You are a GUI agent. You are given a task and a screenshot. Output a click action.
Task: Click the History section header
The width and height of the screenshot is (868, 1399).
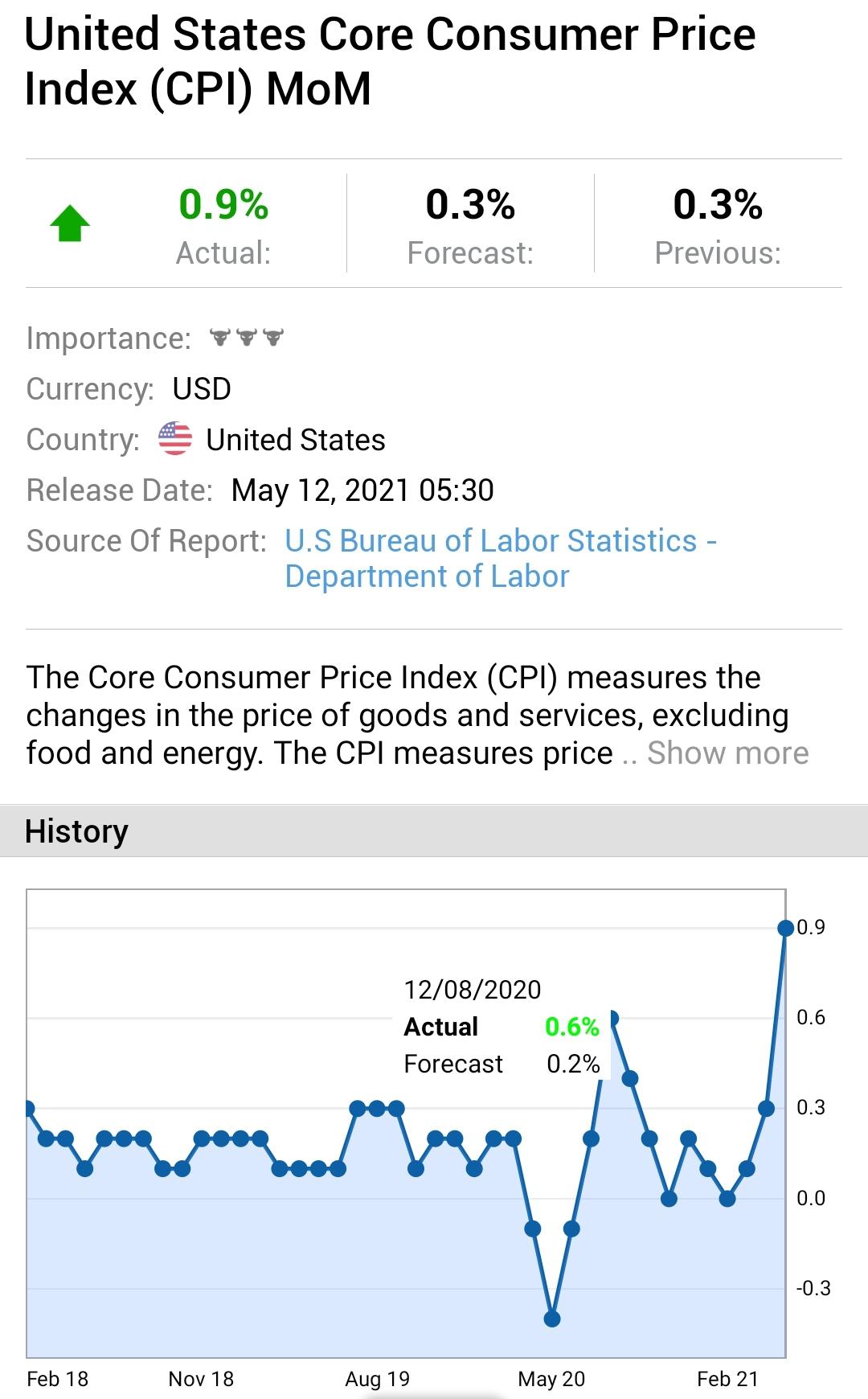pos(77,831)
